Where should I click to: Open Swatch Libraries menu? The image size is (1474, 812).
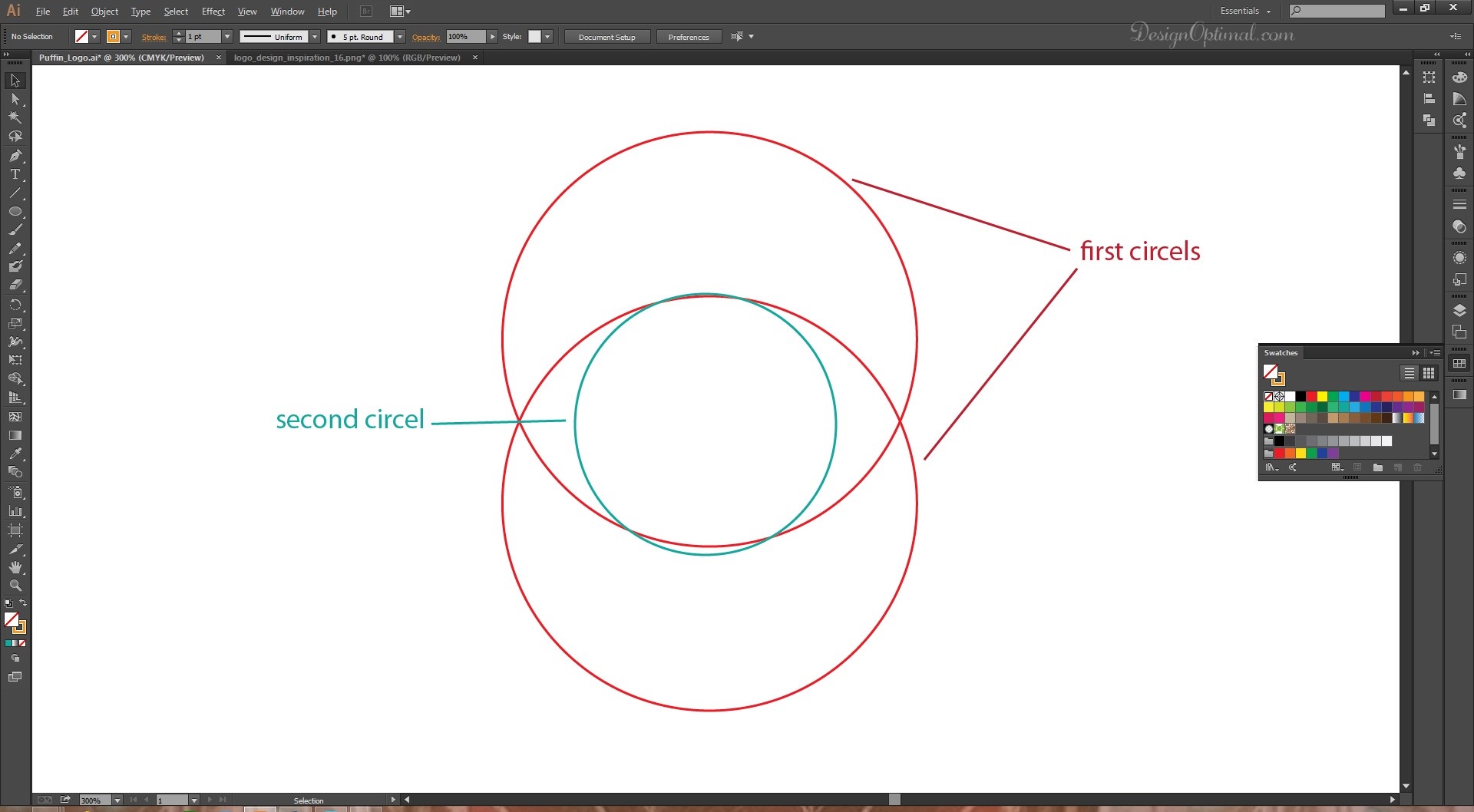click(x=1272, y=467)
